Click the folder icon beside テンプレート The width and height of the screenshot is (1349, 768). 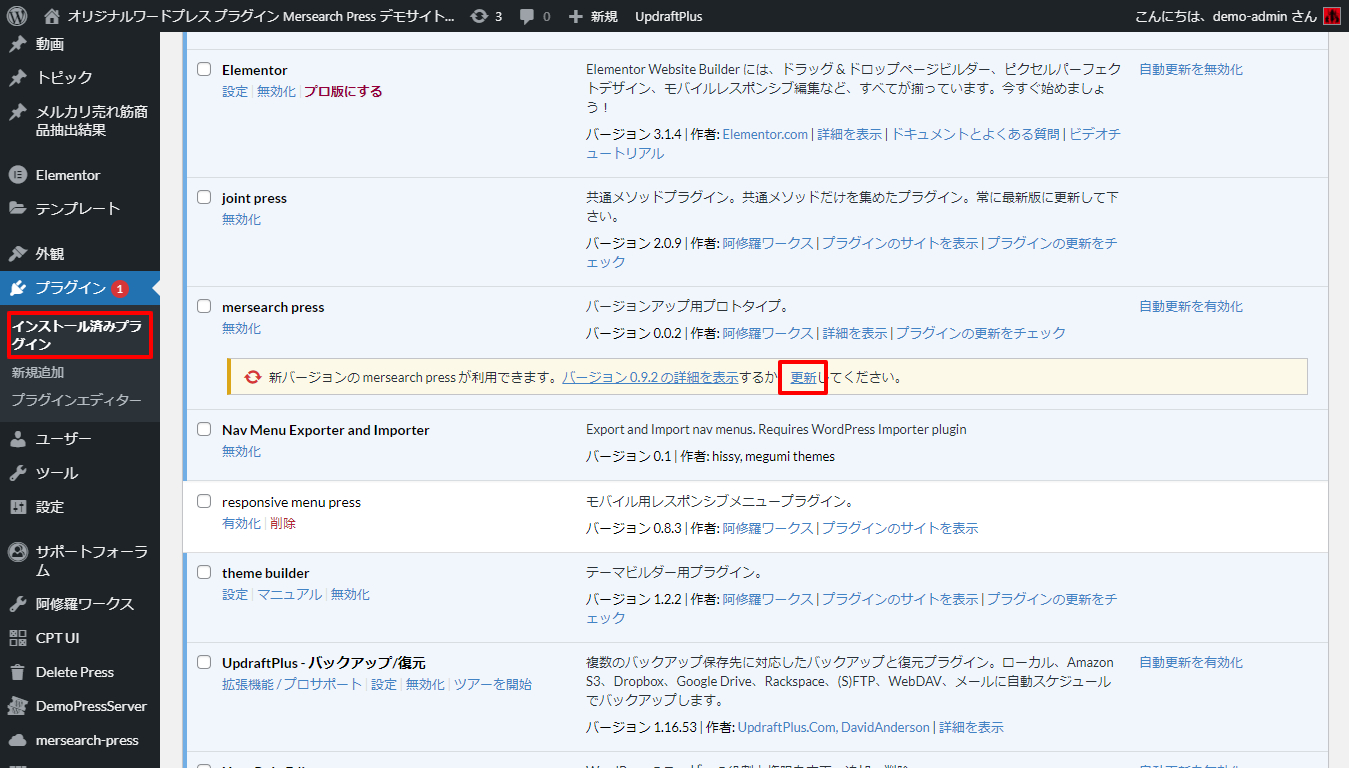coord(17,208)
